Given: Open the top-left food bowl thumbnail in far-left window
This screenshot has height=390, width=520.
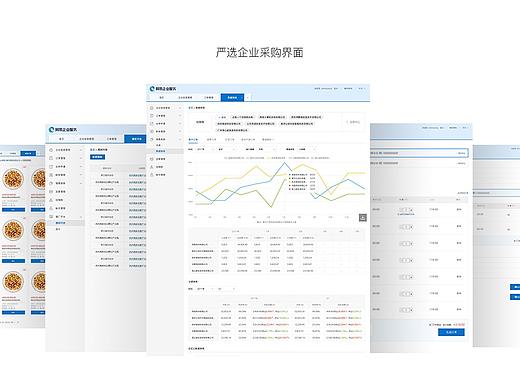Looking at the screenshot, I should [x=13, y=179].
